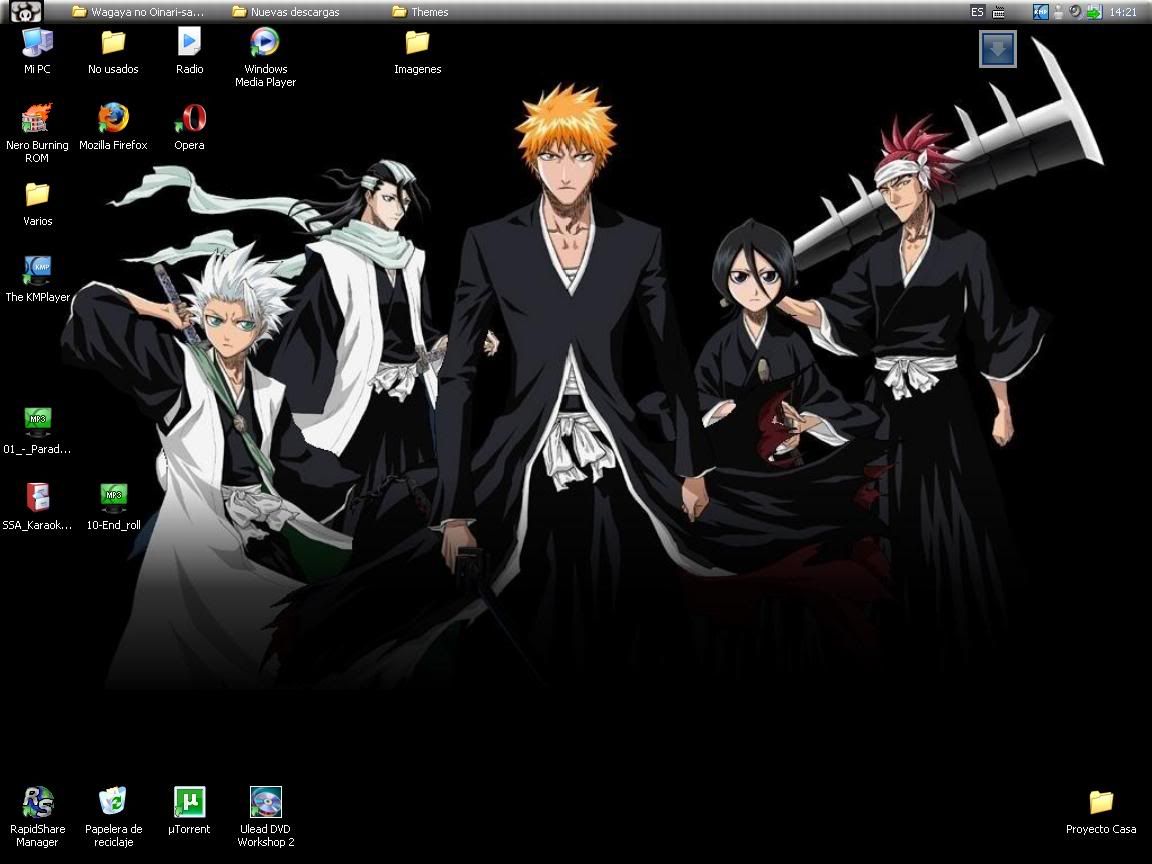Click the 14:21 clock
1152x864 pixels.
pos(1123,12)
